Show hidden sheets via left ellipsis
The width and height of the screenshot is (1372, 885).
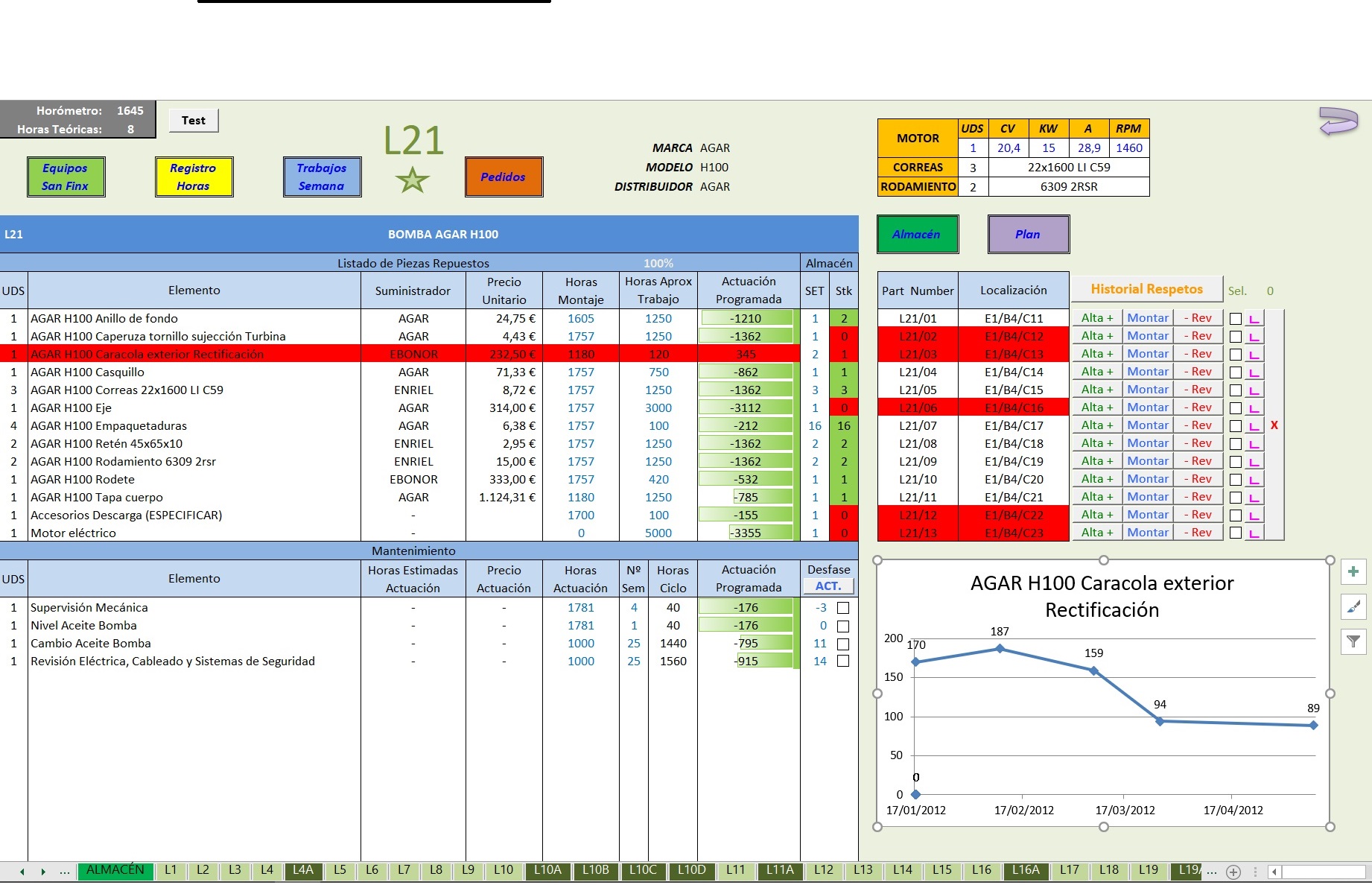(65, 871)
